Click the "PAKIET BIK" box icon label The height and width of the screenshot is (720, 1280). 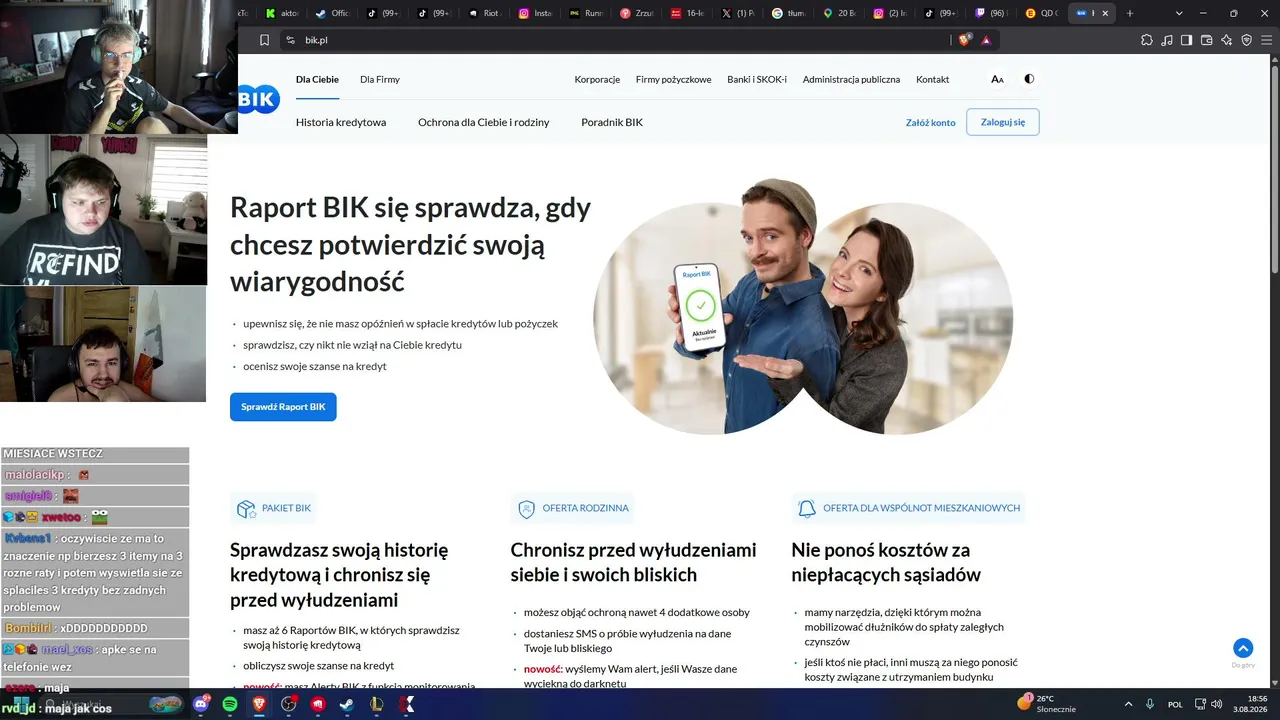click(274, 508)
